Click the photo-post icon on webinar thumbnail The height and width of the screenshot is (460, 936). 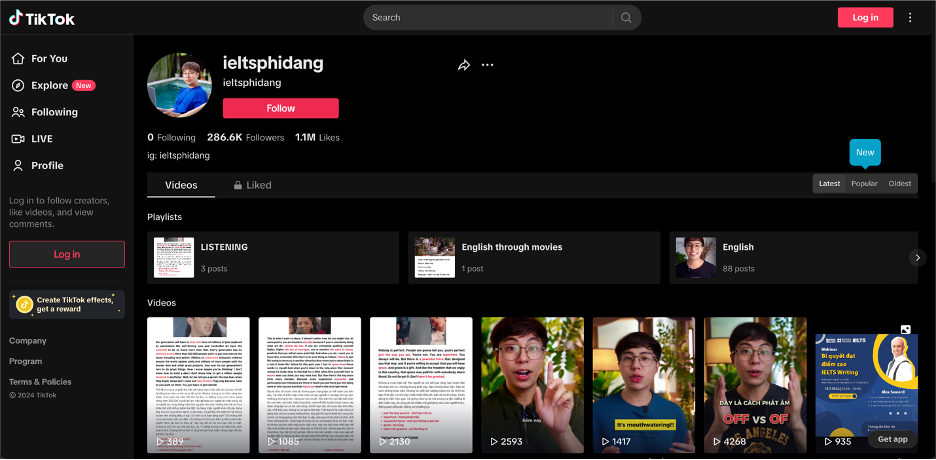[x=906, y=329]
